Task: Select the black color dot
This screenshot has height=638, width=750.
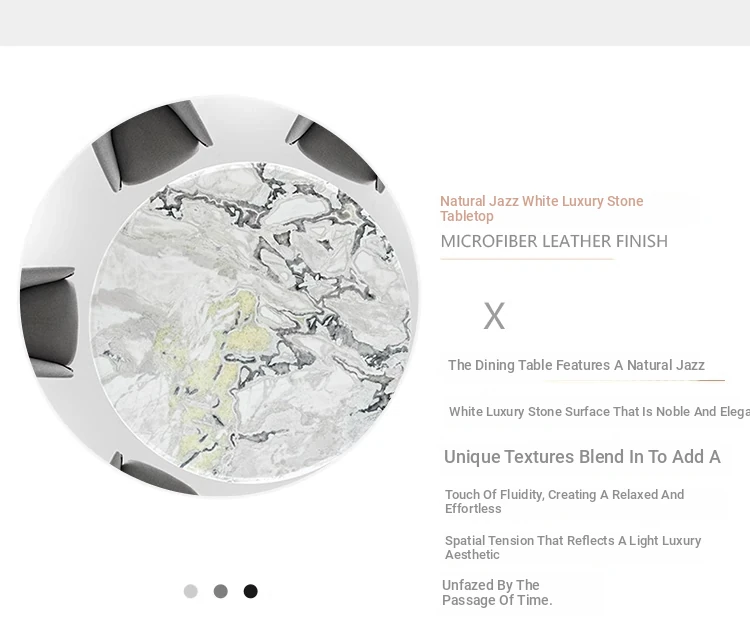Action: pos(251,591)
